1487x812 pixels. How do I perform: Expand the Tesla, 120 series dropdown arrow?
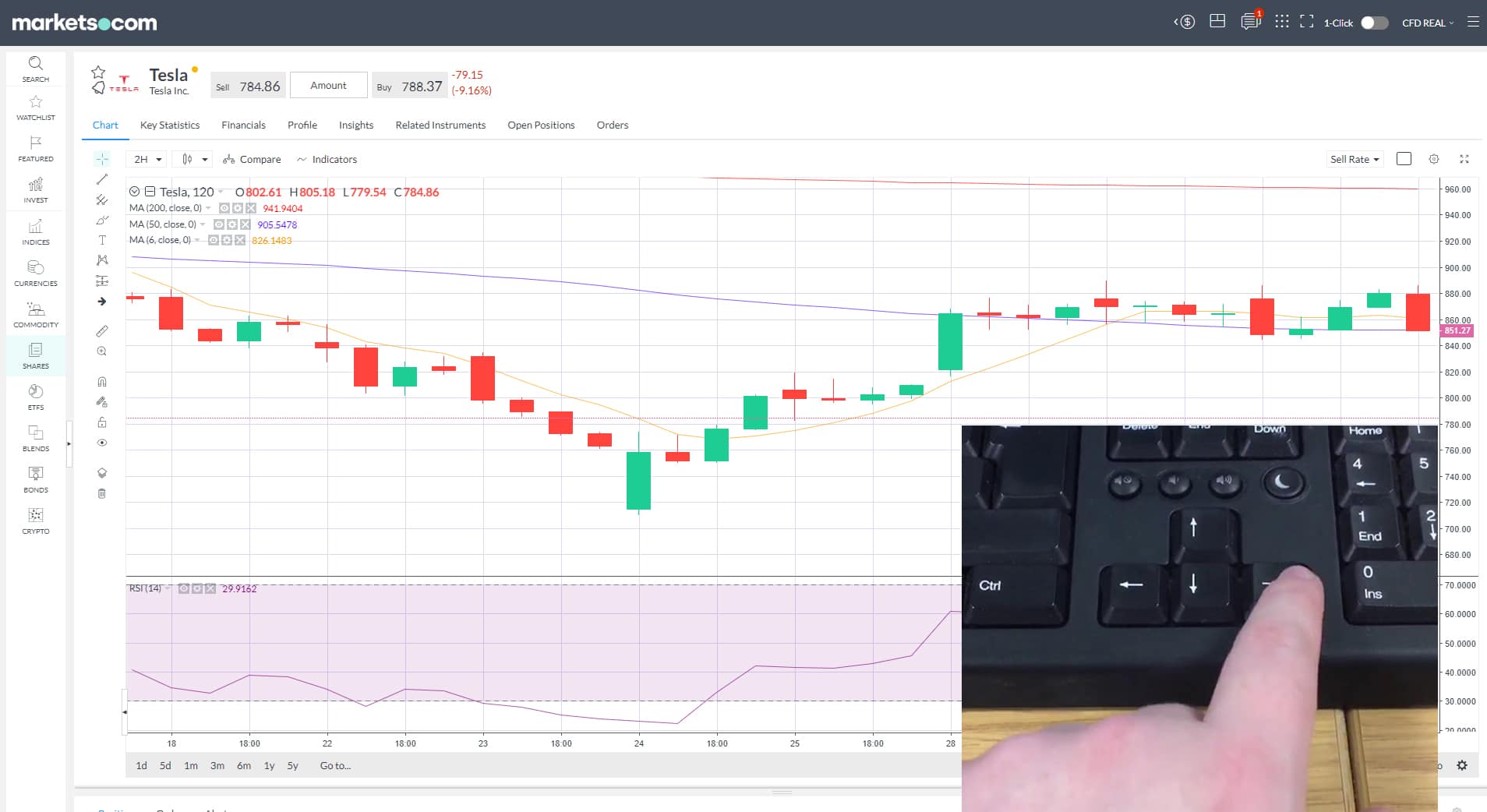tap(221, 192)
